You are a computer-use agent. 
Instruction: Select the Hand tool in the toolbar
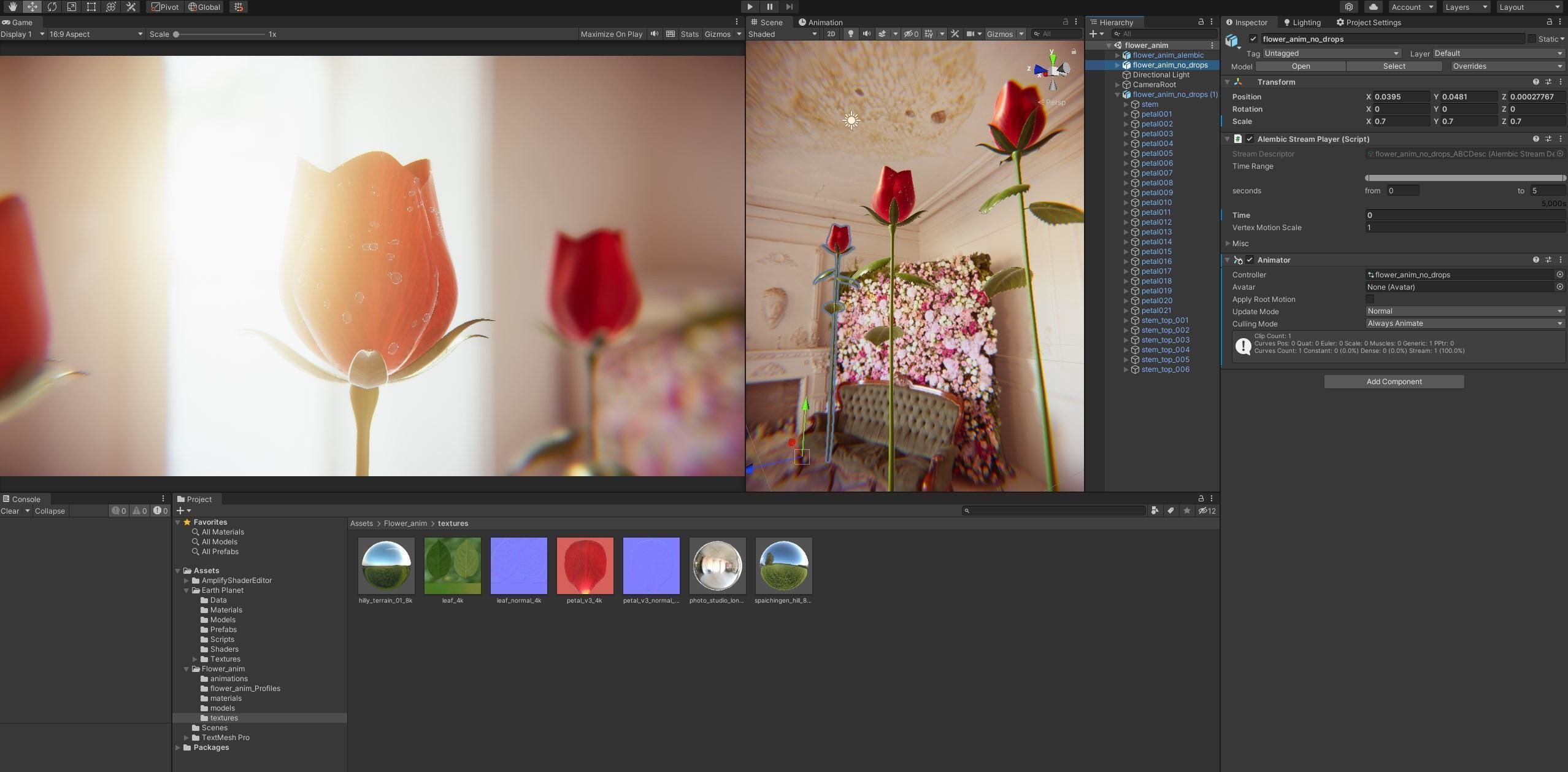click(12, 7)
